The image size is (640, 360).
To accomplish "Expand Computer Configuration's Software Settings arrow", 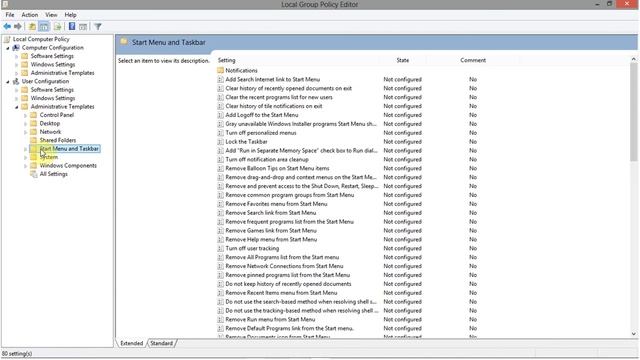I will 16,56.
